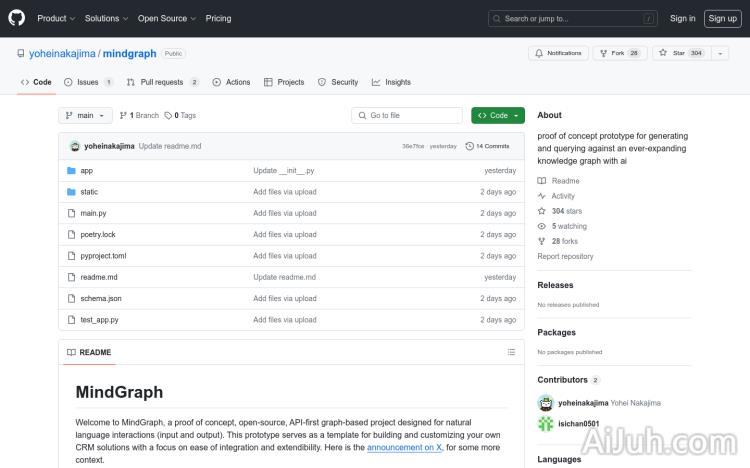Open the Product menu in header
This screenshot has width=750, height=468.
[x=55, y=18]
